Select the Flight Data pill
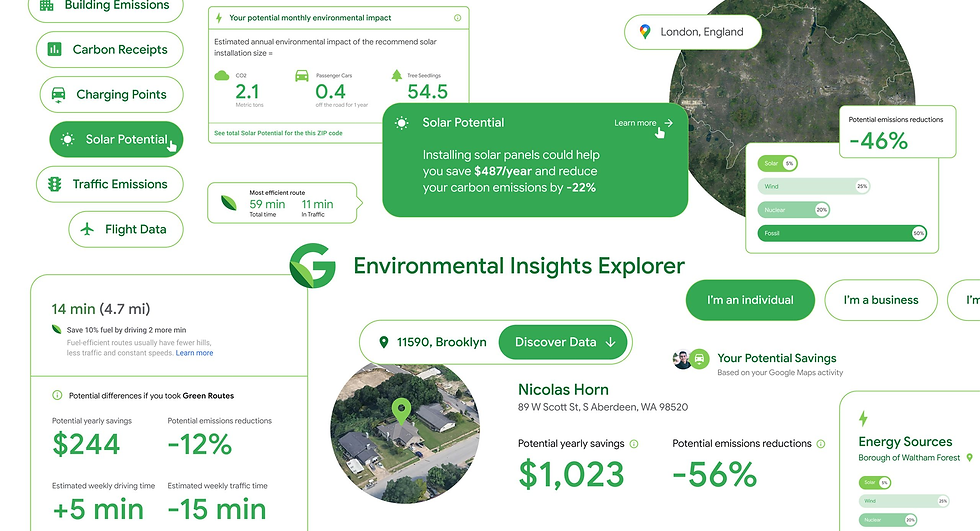Image resolution: width=980 pixels, height=531 pixels. pyautogui.click(x=126, y=229)
